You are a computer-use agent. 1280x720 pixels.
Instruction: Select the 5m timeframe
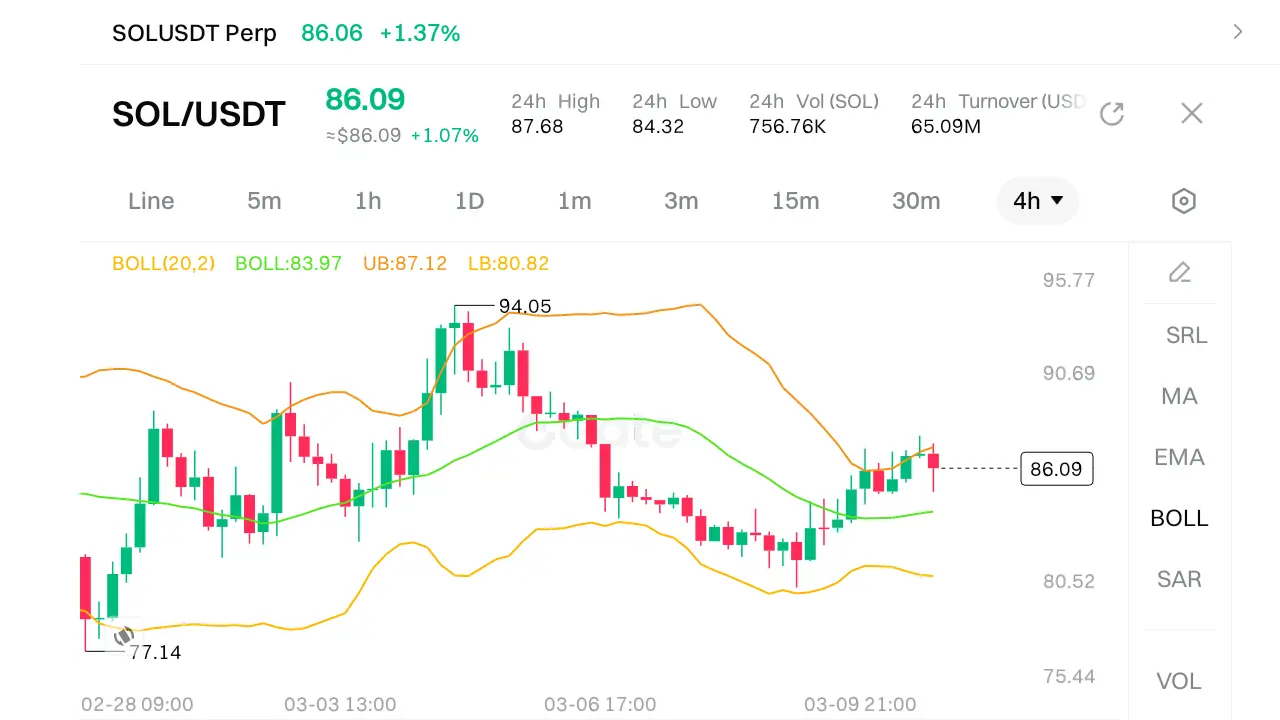tap(264, 201)
